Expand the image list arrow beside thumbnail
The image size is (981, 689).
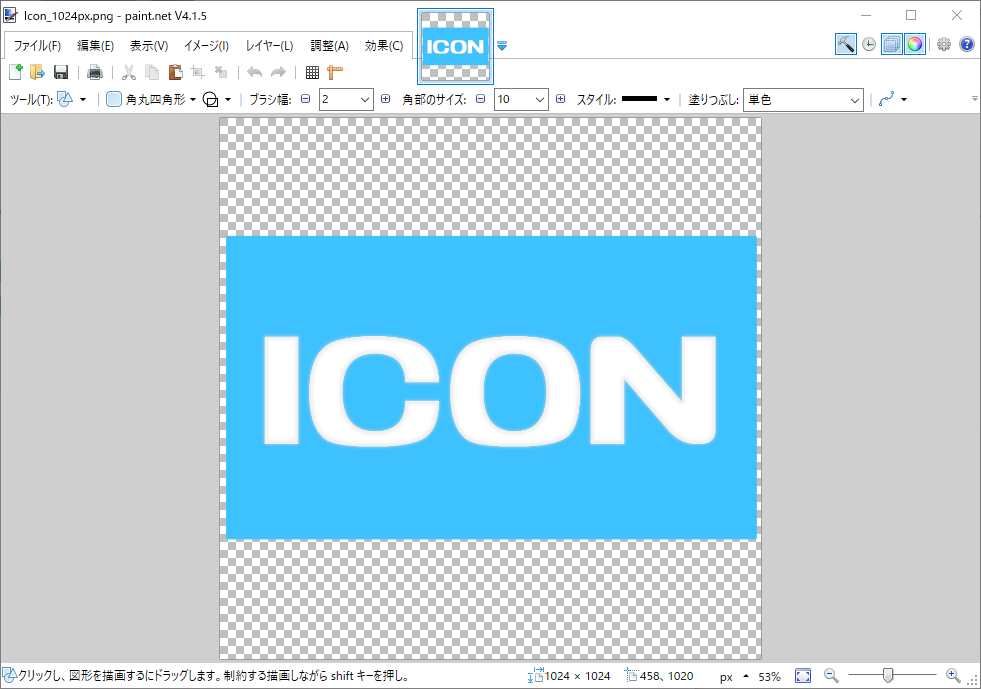[502, 46]
